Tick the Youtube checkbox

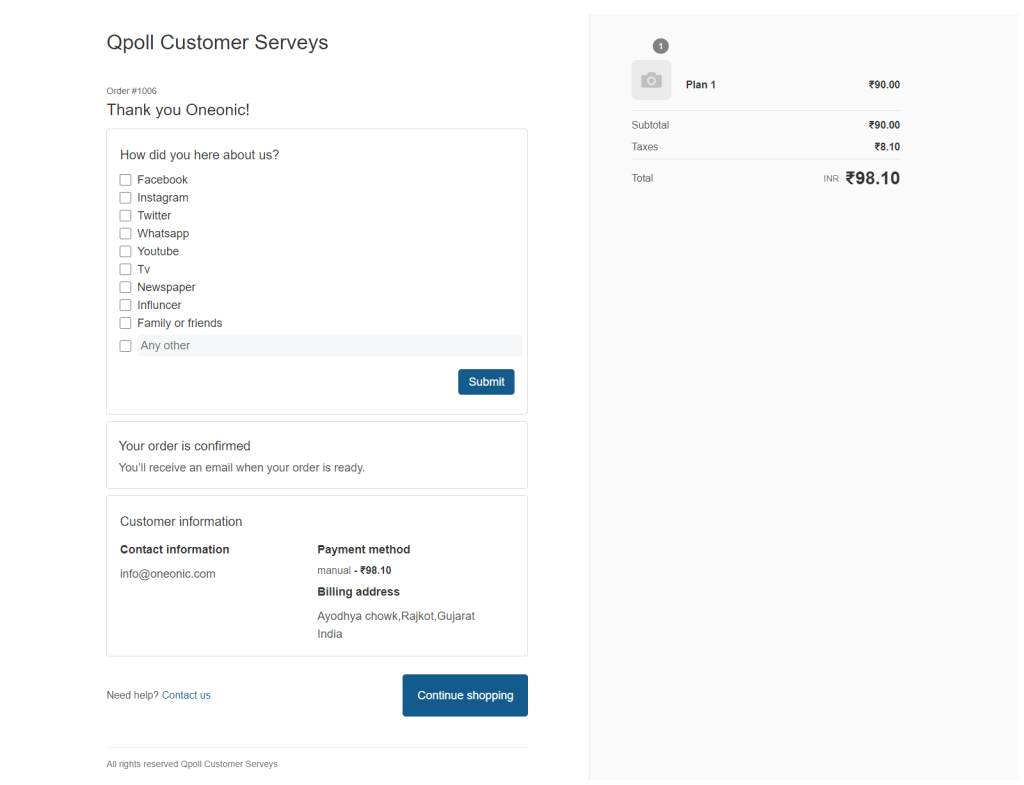click(125, 251)
